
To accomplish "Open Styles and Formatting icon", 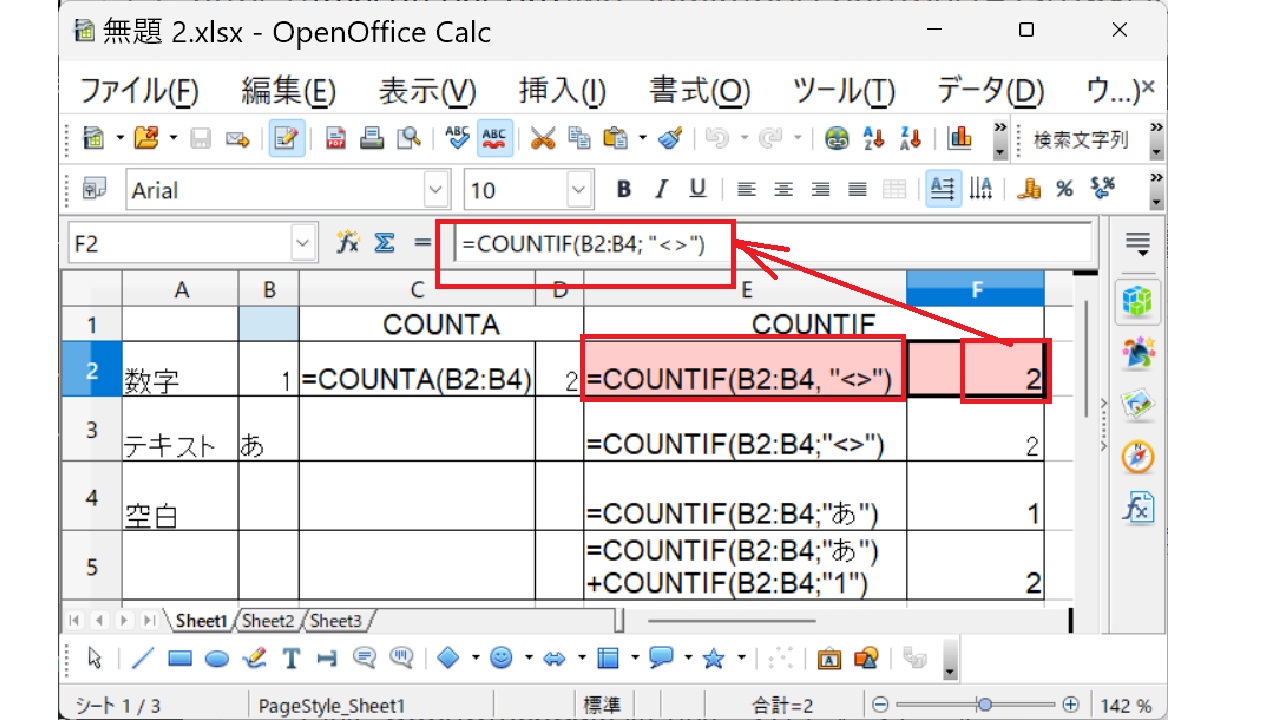I will (x=95, y=189).
